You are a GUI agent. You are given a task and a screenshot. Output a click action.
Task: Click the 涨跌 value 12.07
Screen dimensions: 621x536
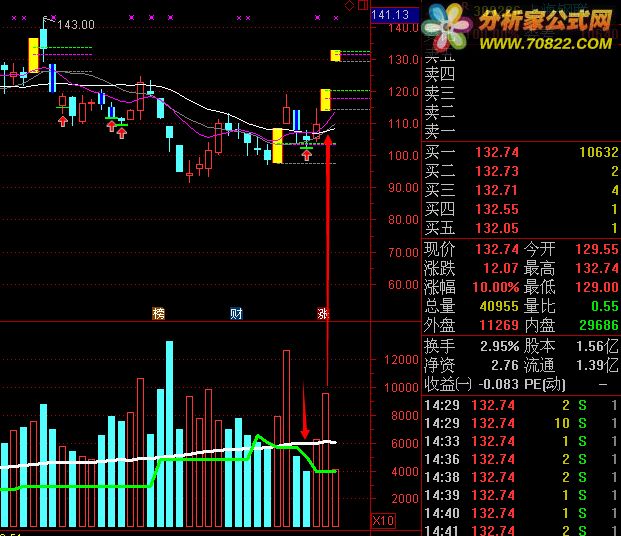[501, 268]
